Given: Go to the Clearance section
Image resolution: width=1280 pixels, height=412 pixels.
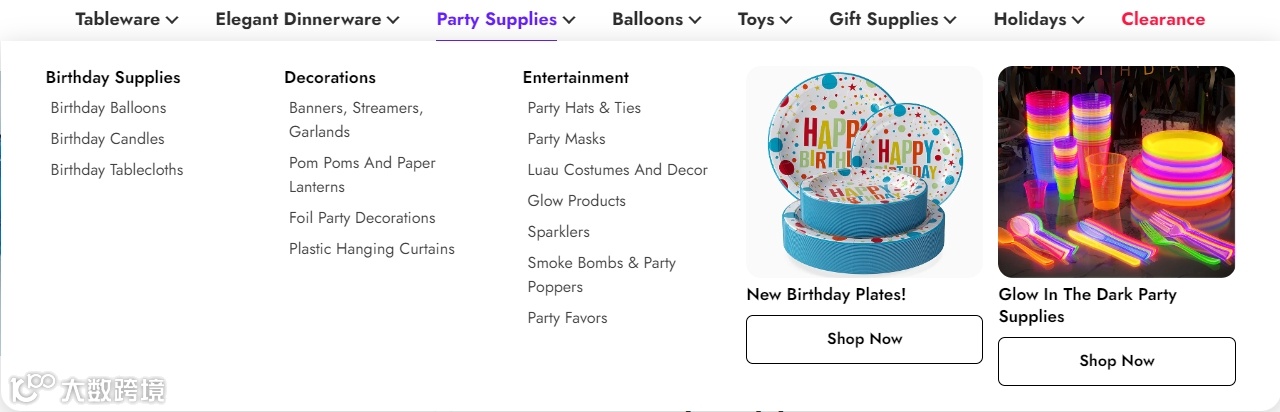Looking at the screenshot, I should click(x=1163, y=19).
